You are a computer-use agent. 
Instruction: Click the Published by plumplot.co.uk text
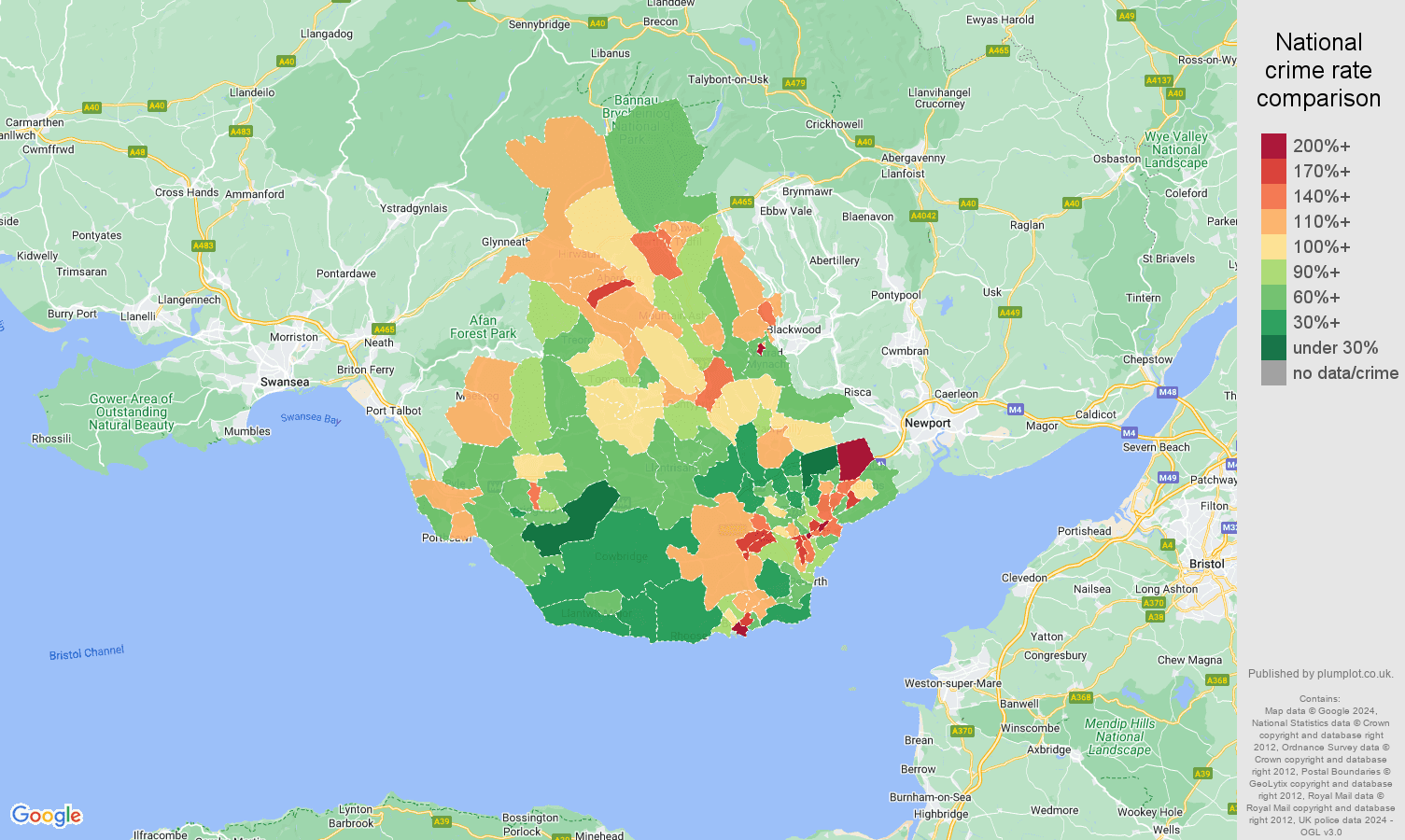pos(1320,673)
